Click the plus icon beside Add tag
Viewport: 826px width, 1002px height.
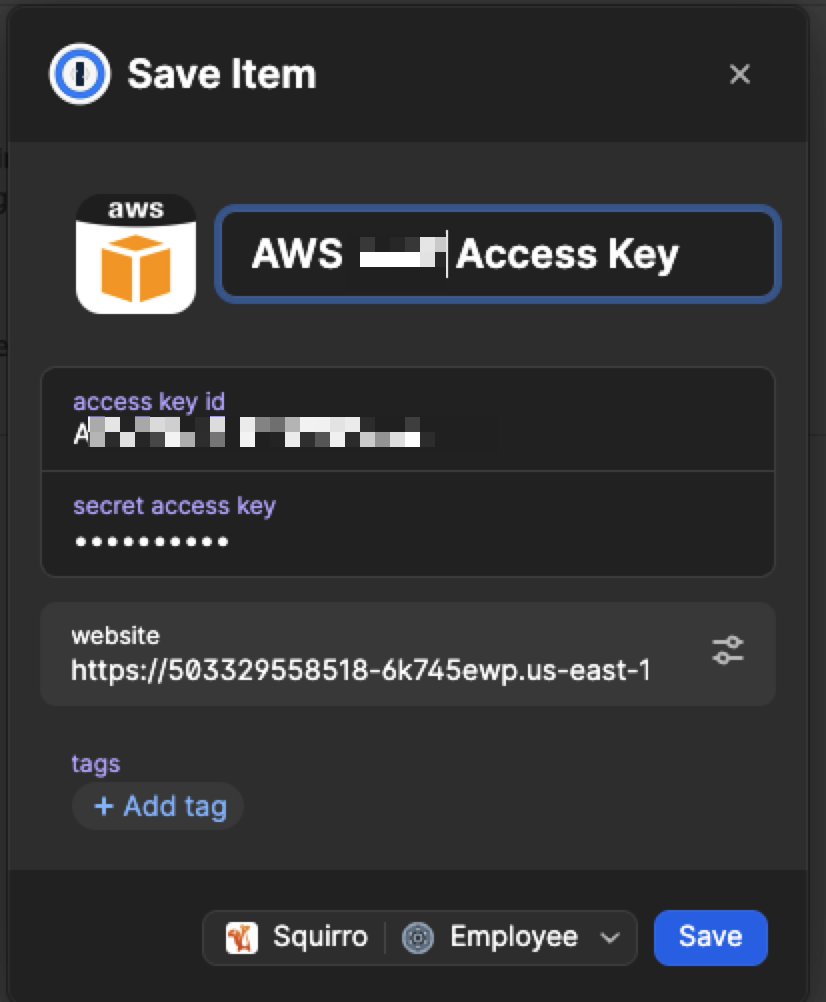click(103, 806)
